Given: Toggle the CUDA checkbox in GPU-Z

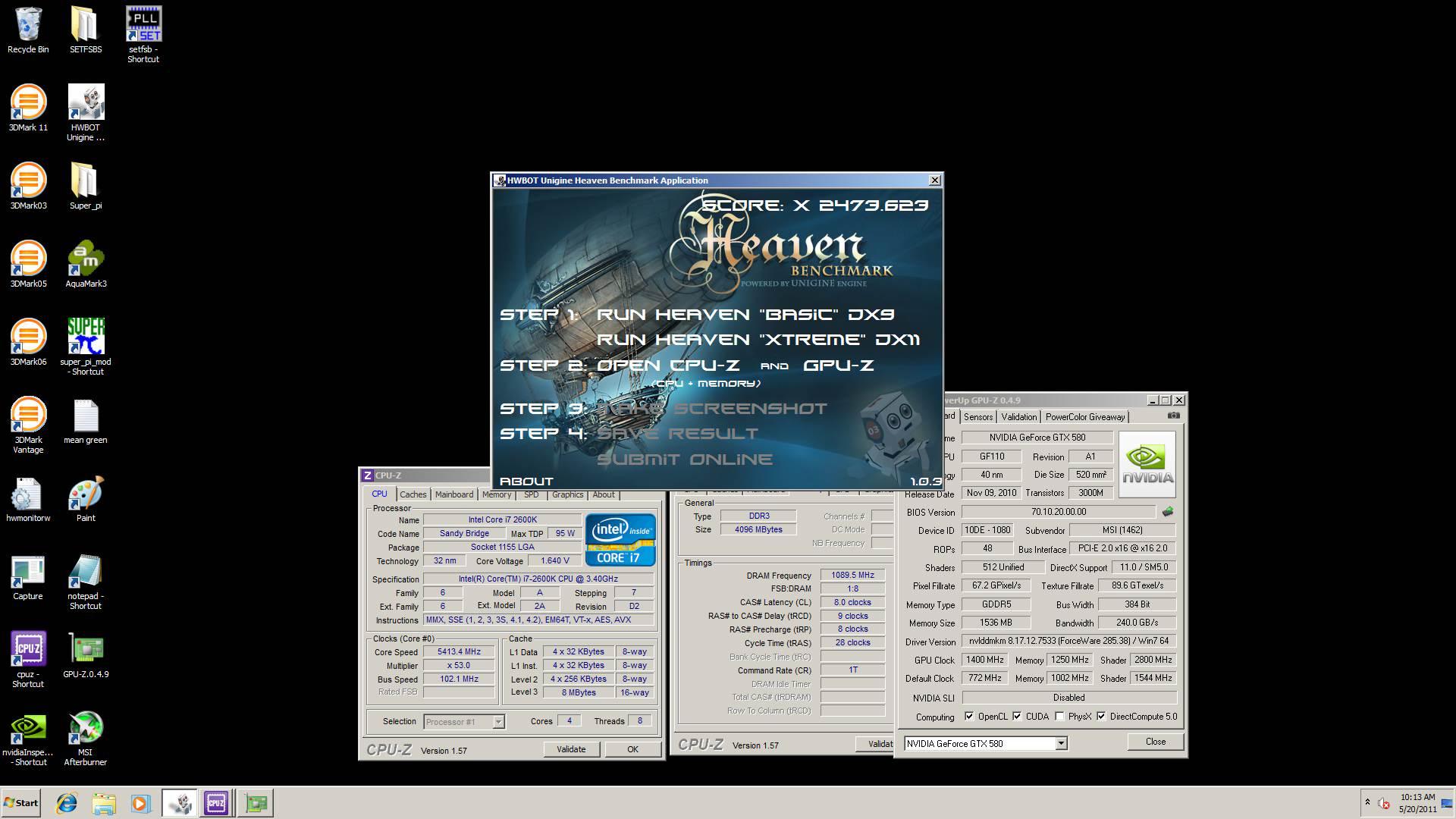Looking at the screenshot, I should [1017, 717].
